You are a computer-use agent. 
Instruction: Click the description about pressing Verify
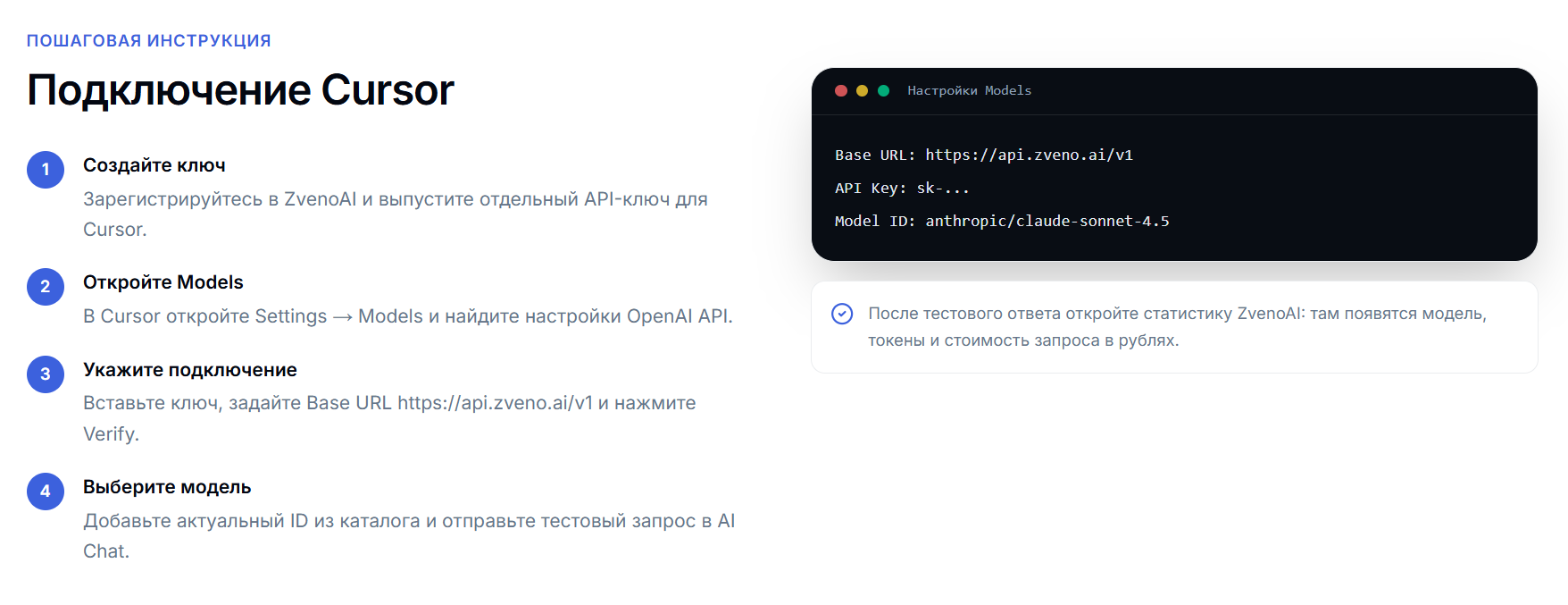coord(389,418)
